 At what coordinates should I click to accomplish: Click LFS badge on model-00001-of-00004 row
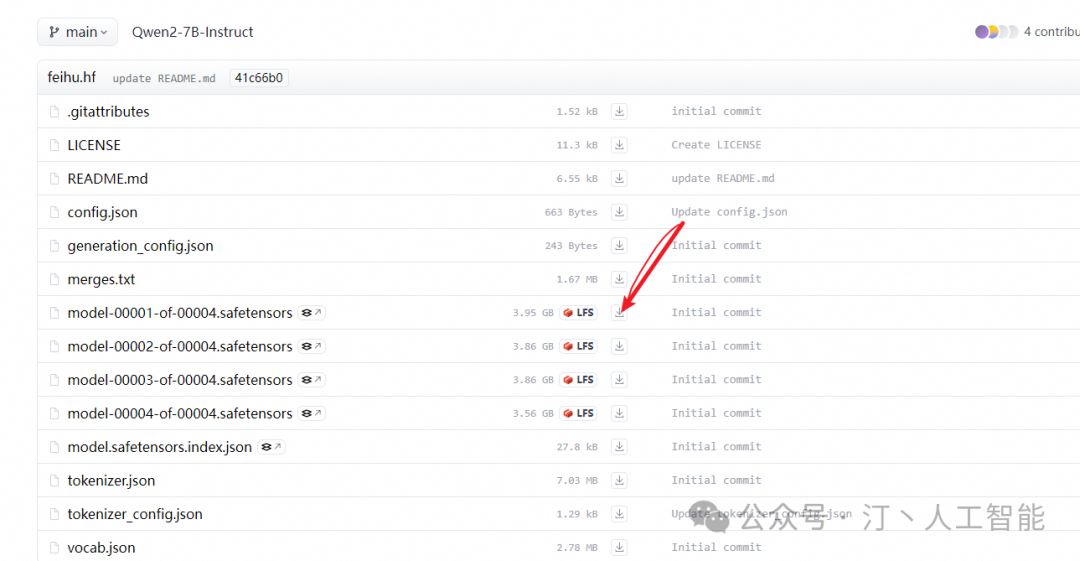[578, 313]
